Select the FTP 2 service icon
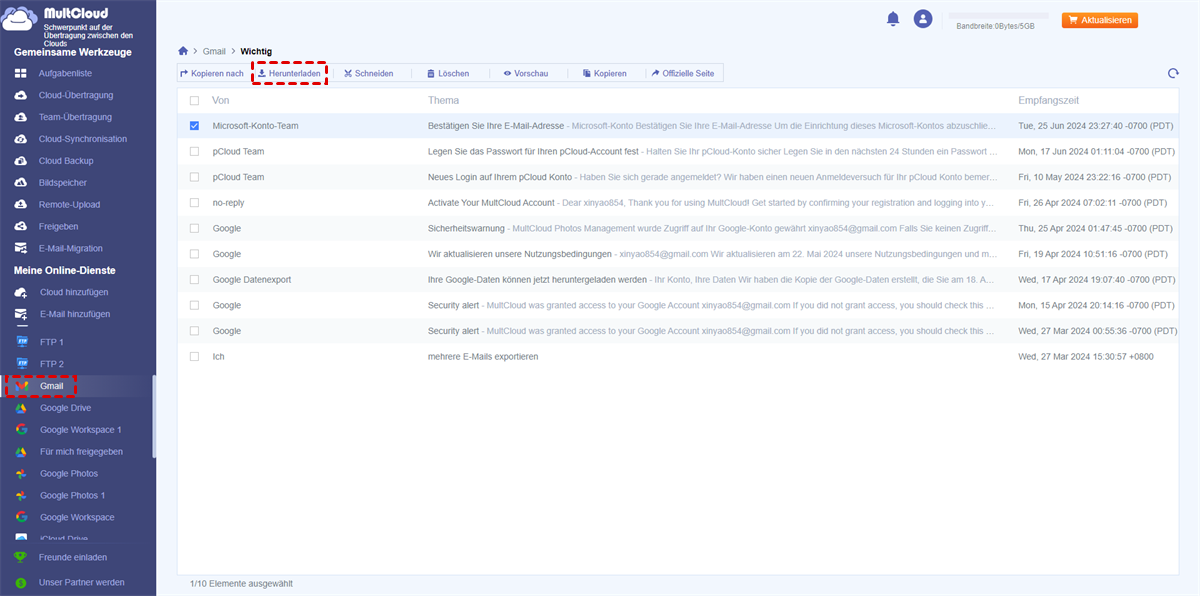This screenshot has height=596, width=1200. 20,364
